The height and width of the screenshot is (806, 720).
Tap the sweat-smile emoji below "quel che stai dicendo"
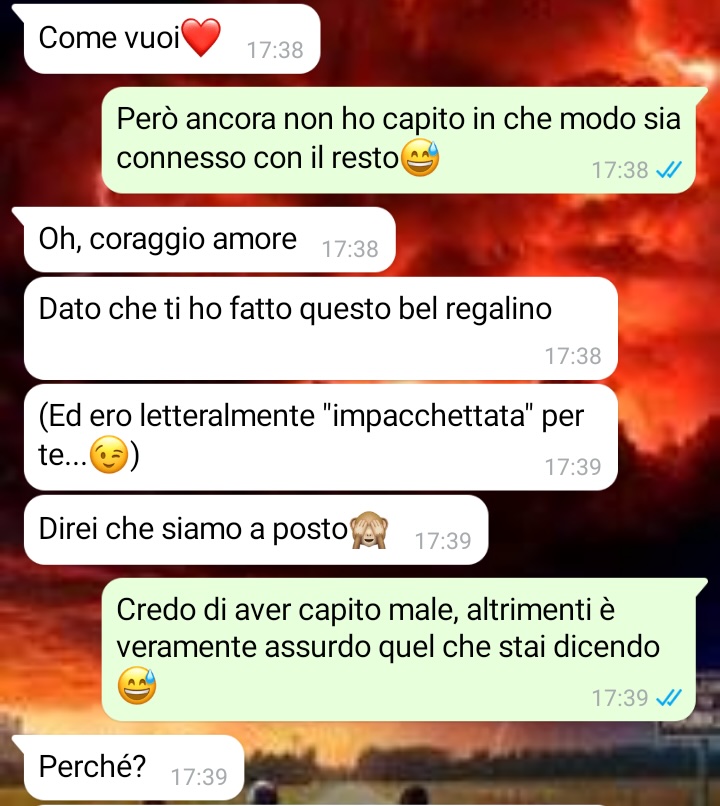coord(137,686)
